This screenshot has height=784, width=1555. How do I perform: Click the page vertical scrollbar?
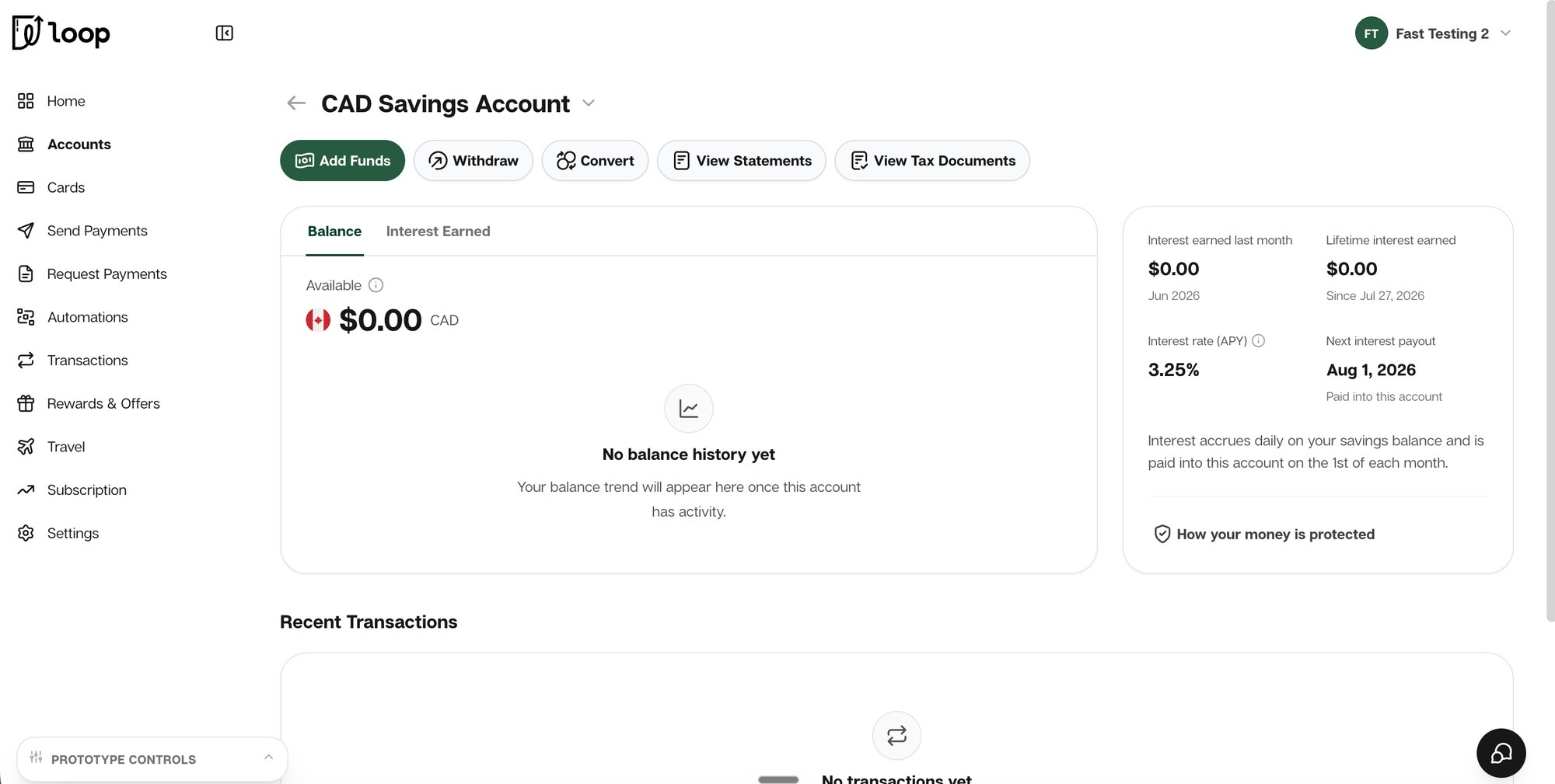[x=1550, y=311]
